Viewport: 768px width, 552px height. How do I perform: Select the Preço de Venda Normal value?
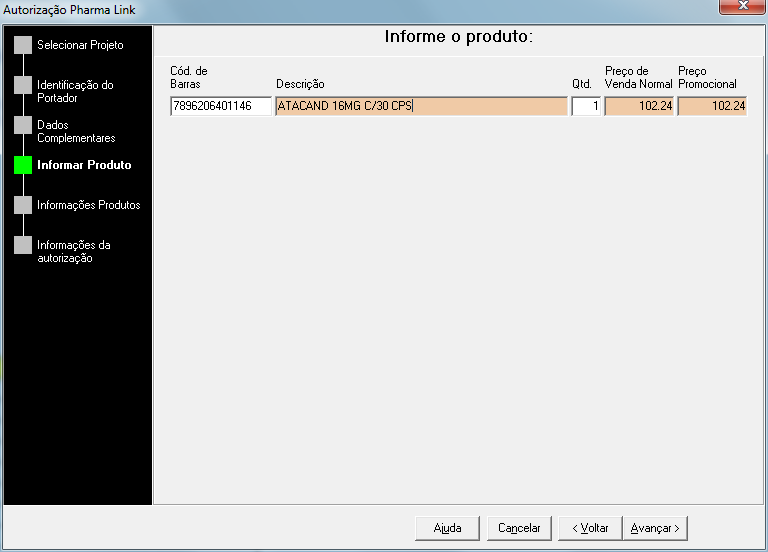639,106
